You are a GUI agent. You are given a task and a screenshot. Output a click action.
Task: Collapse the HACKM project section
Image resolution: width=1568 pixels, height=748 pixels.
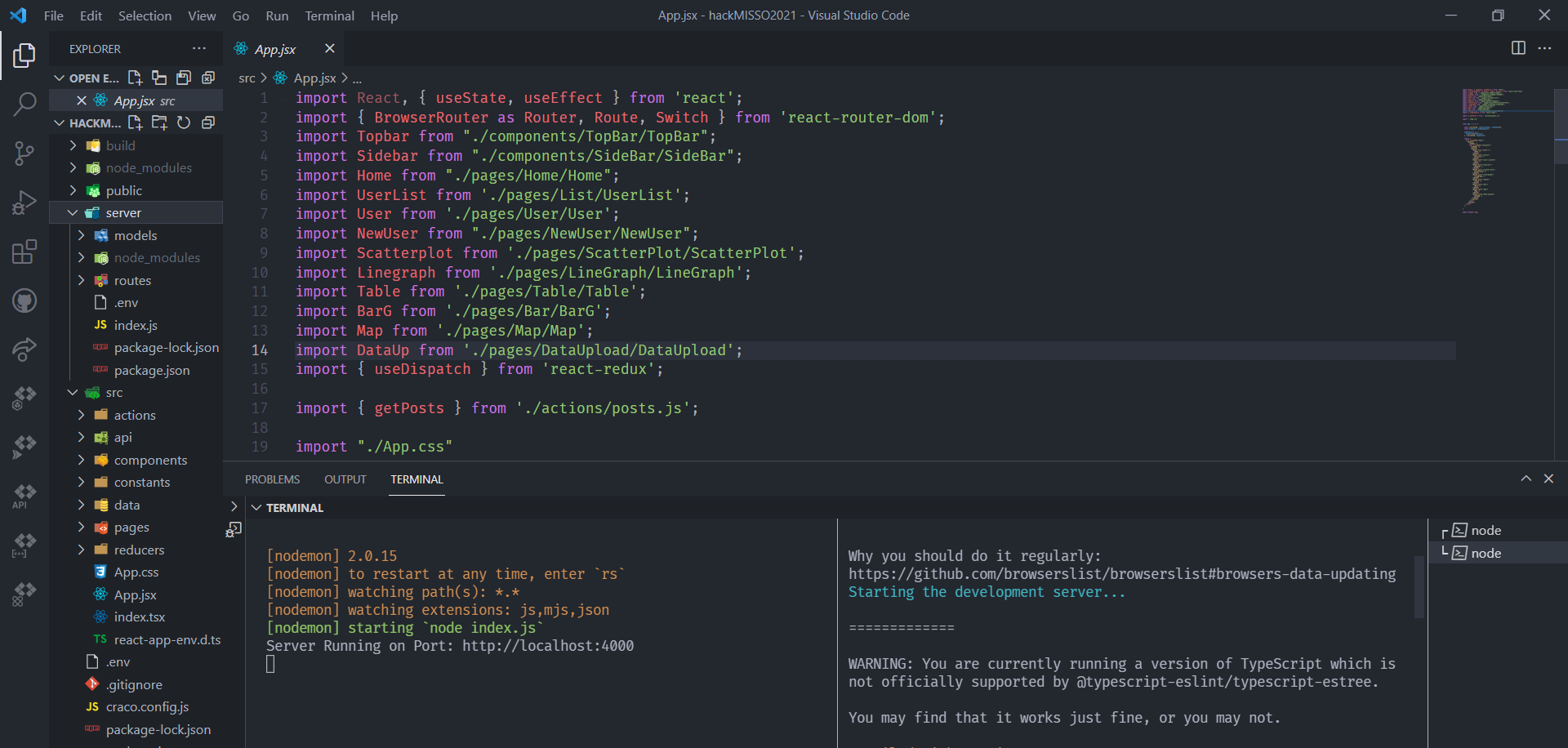click(59, 122)
